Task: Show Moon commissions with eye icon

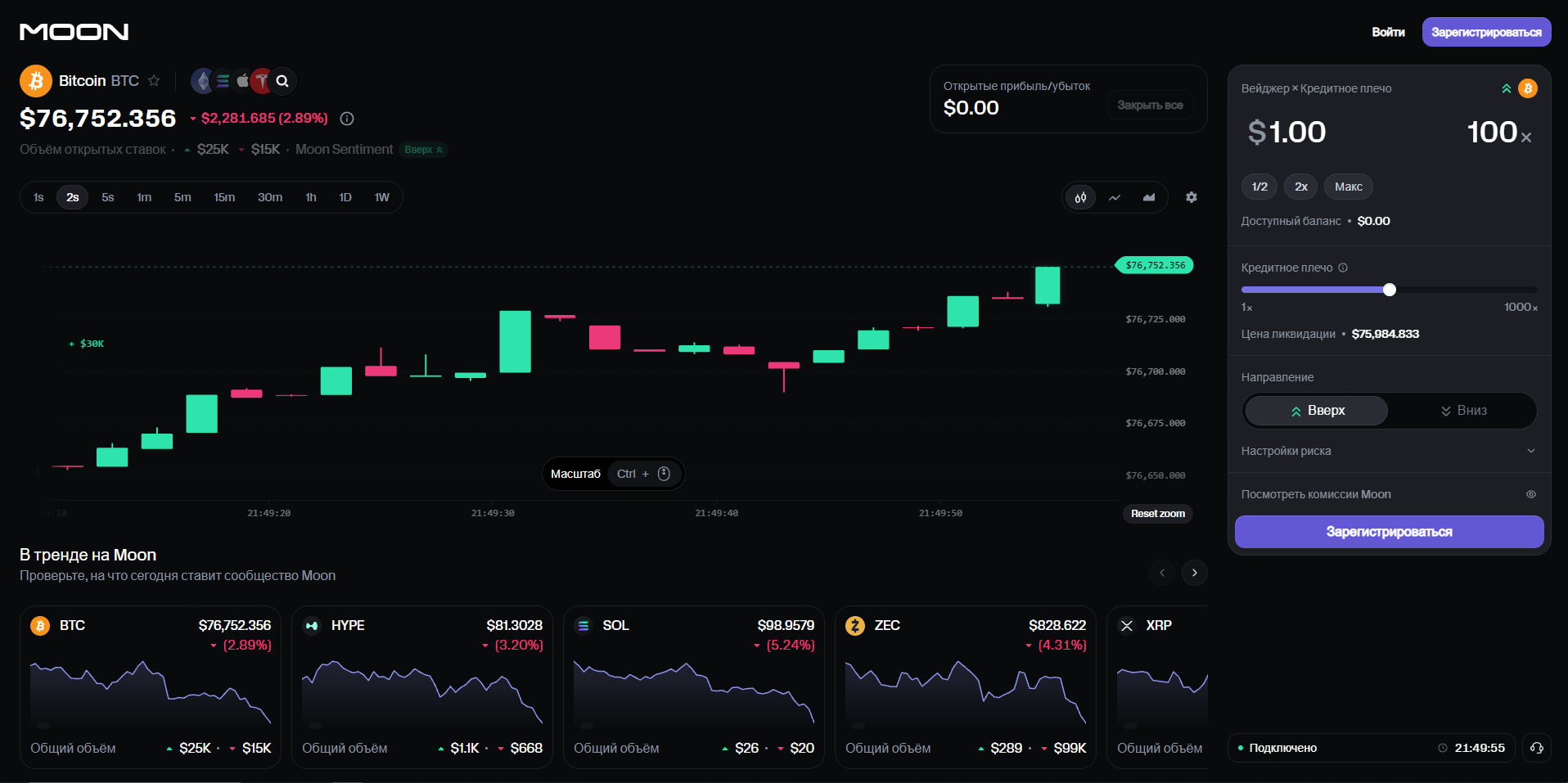Action: pos(1531,494)
